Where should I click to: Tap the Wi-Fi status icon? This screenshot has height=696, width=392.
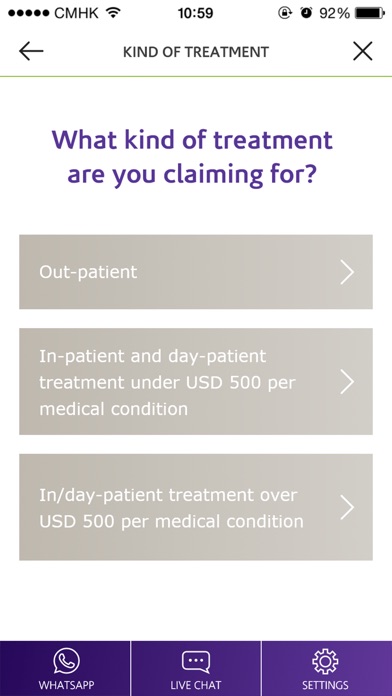(113, 13)
